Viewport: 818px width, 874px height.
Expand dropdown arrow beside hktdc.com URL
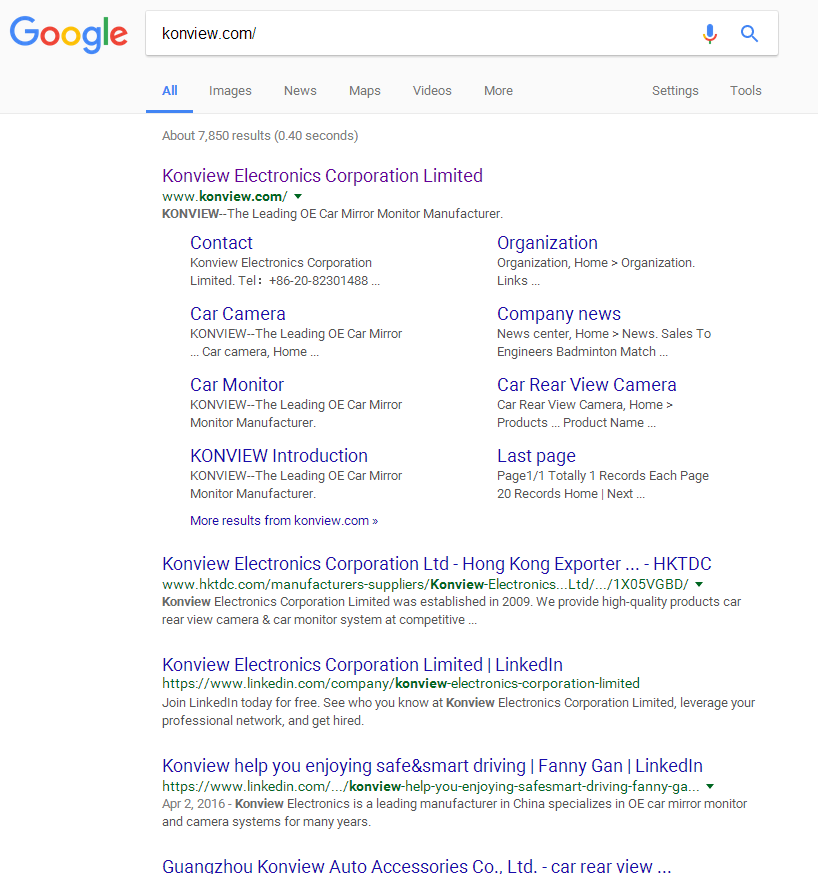point(699,584)
